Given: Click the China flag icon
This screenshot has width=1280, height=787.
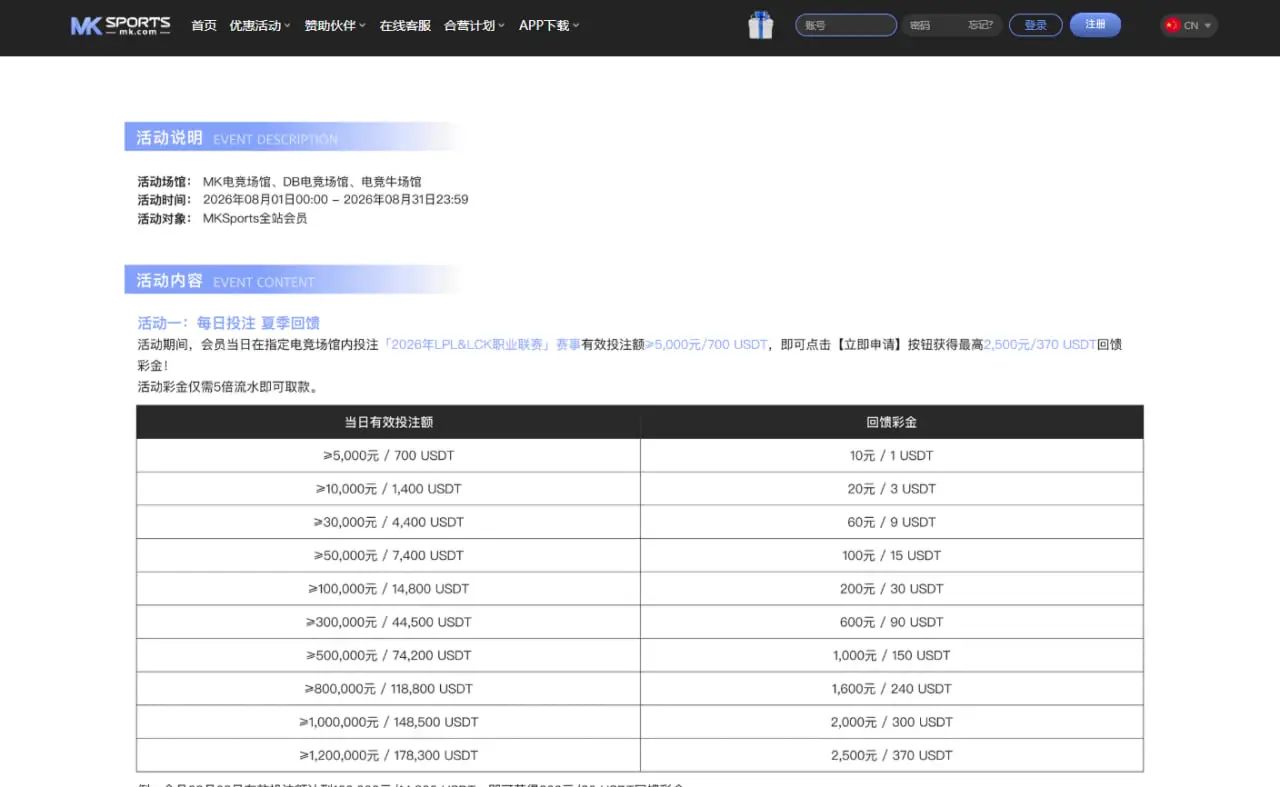Looking at the screenshot, I should click(x=1172, y=25).
